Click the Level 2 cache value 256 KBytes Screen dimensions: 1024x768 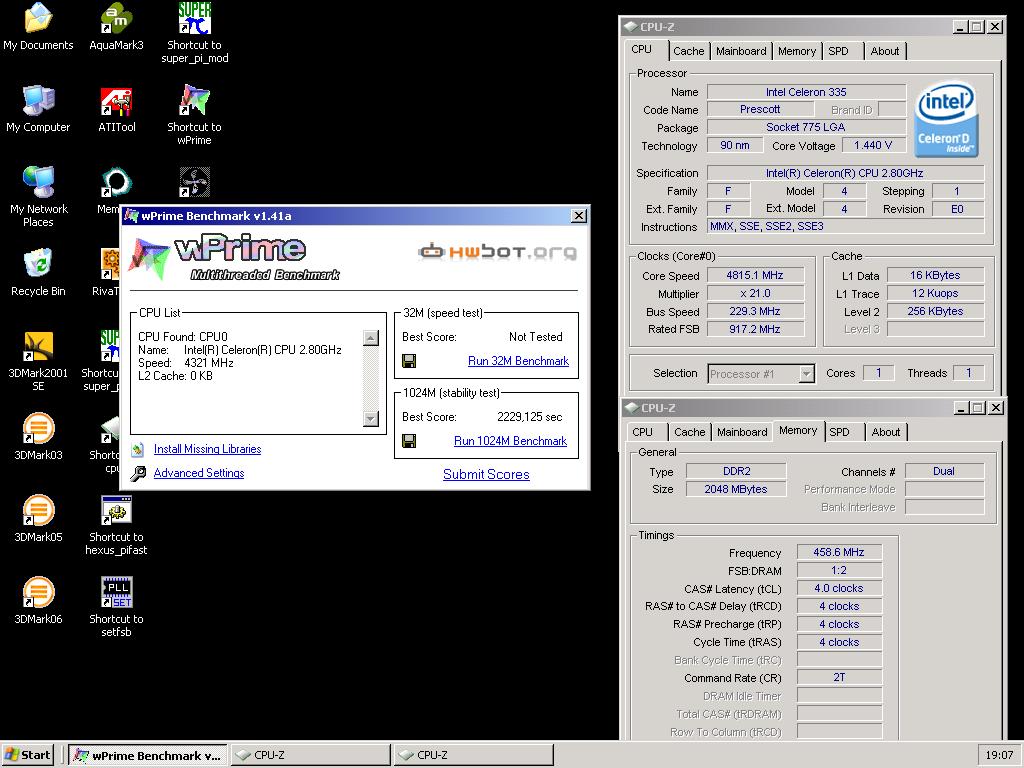(935, 312)
